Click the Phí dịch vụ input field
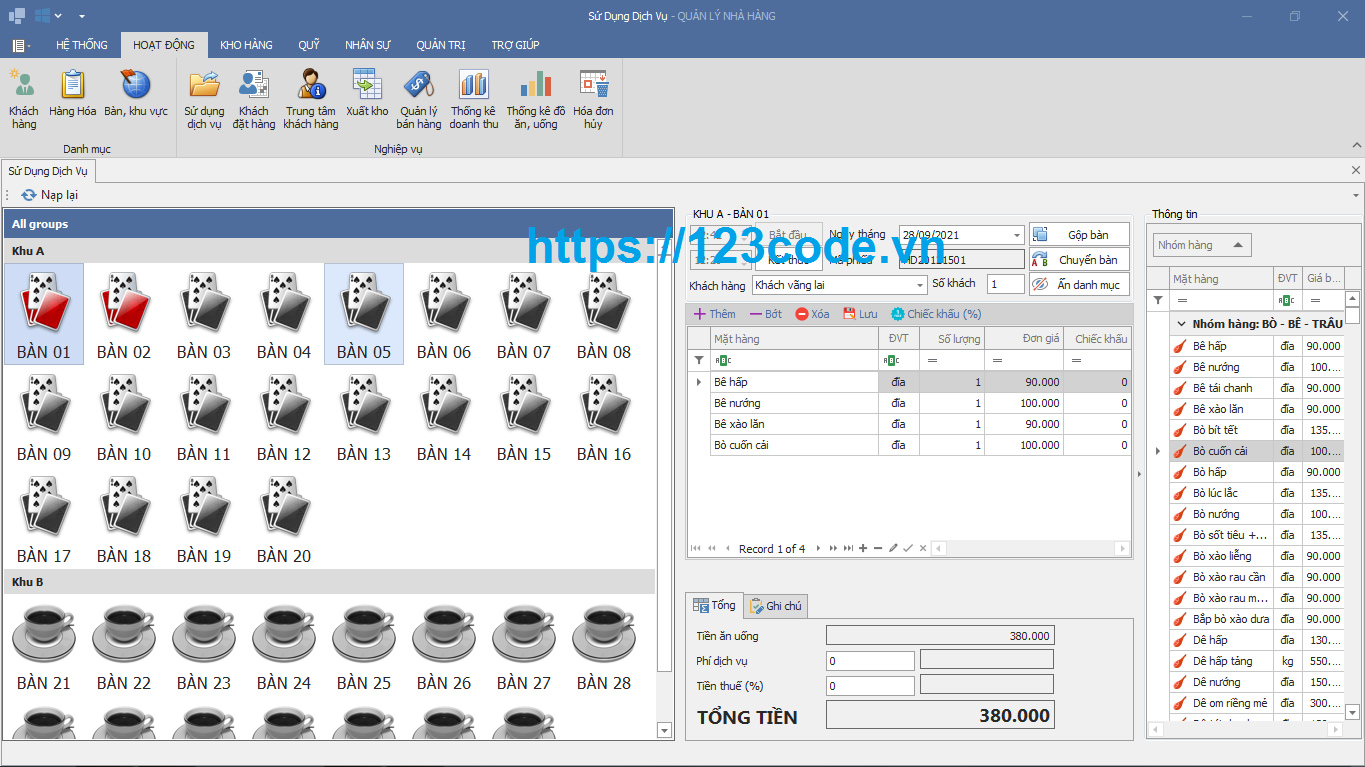 pos(871,661)
